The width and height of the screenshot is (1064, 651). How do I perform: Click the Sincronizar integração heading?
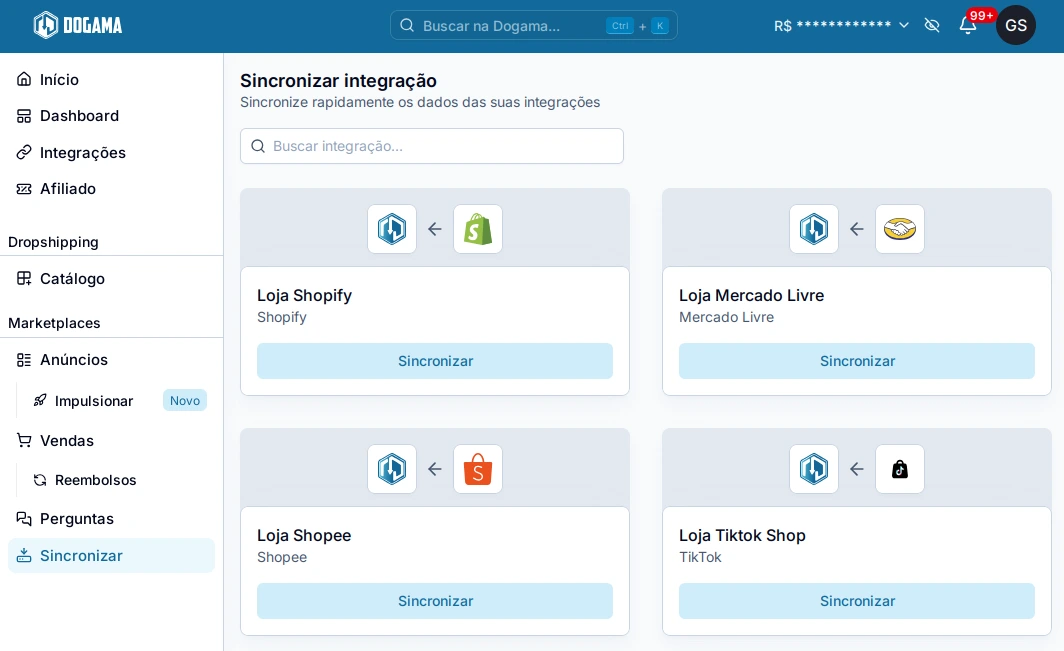(339, 81)
